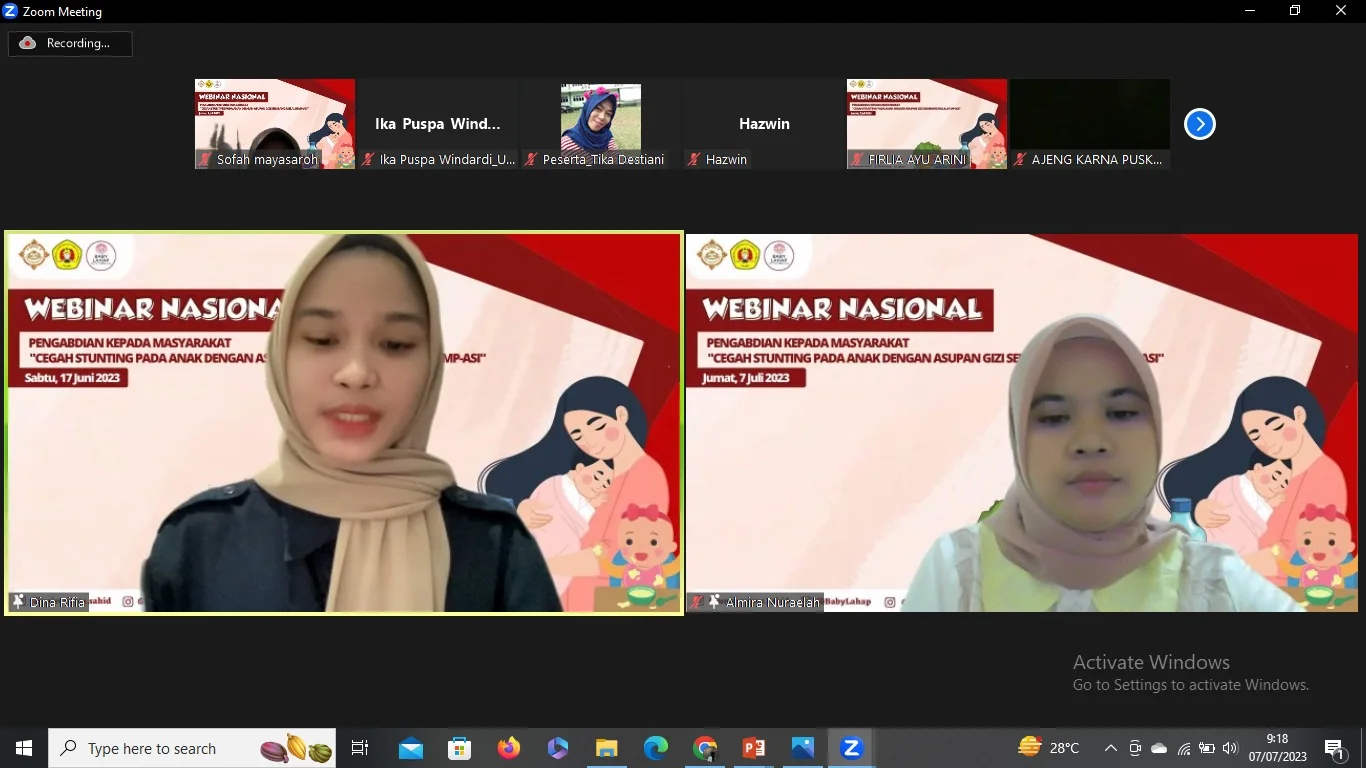
Task: Open the OneDrive cloud tray icon
Action: pos(1159,748)
